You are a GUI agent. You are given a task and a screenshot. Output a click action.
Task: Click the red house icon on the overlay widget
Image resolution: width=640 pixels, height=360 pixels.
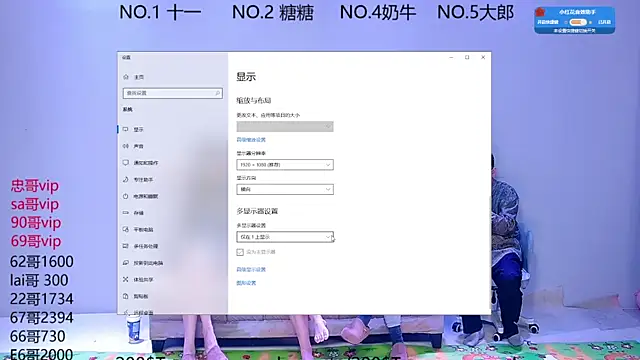coord(540,12)
